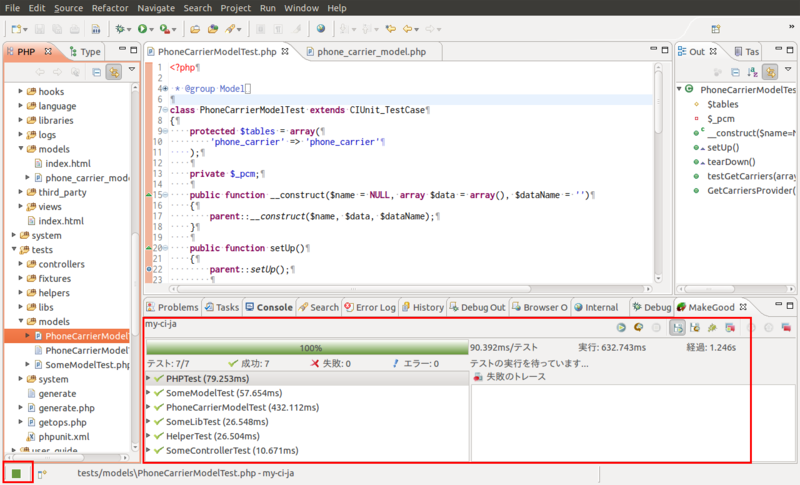Expand the hooks folder
Screen dimensions: 800x485
(20, 91)
